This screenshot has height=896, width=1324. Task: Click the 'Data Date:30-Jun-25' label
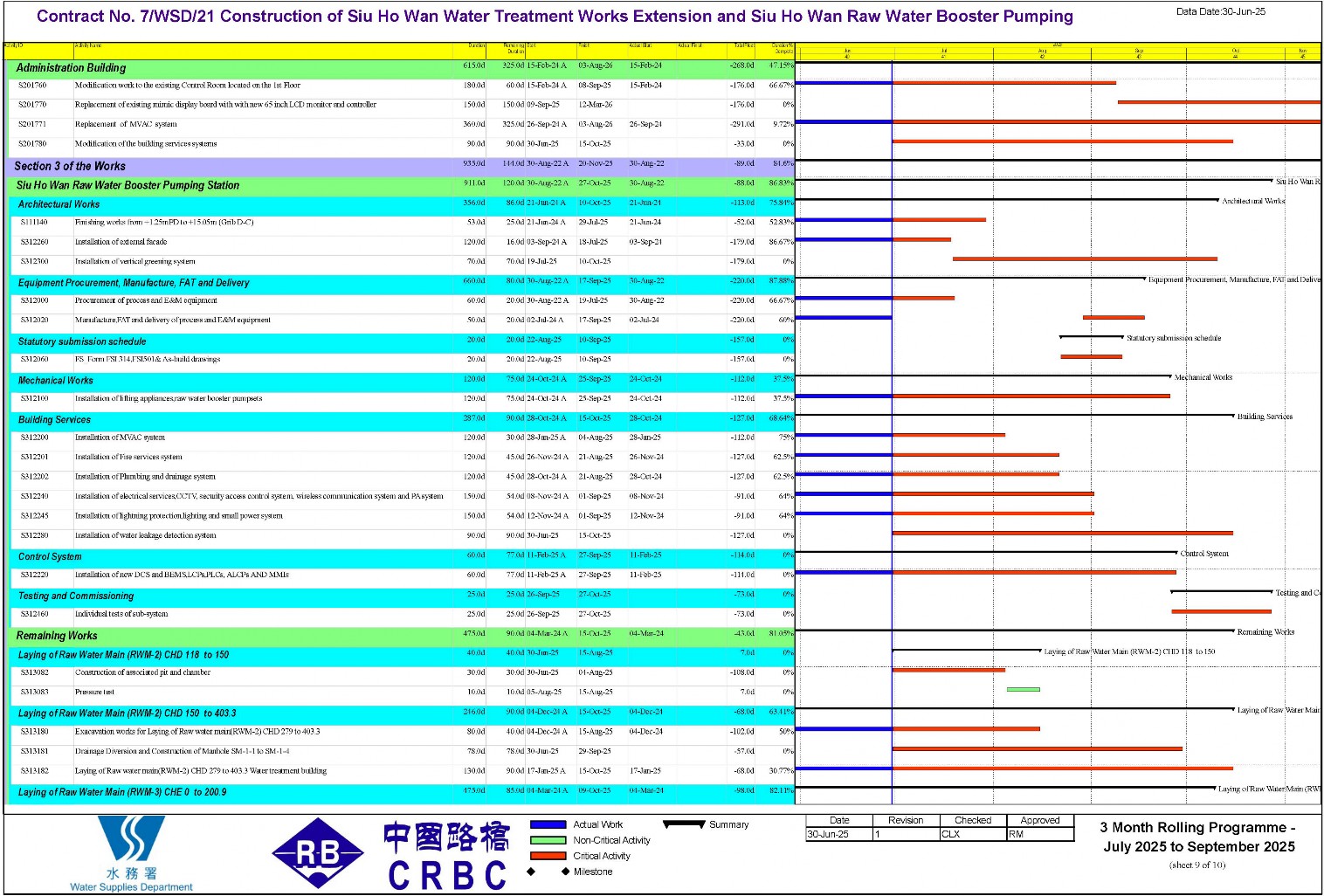pos(1220,11)
